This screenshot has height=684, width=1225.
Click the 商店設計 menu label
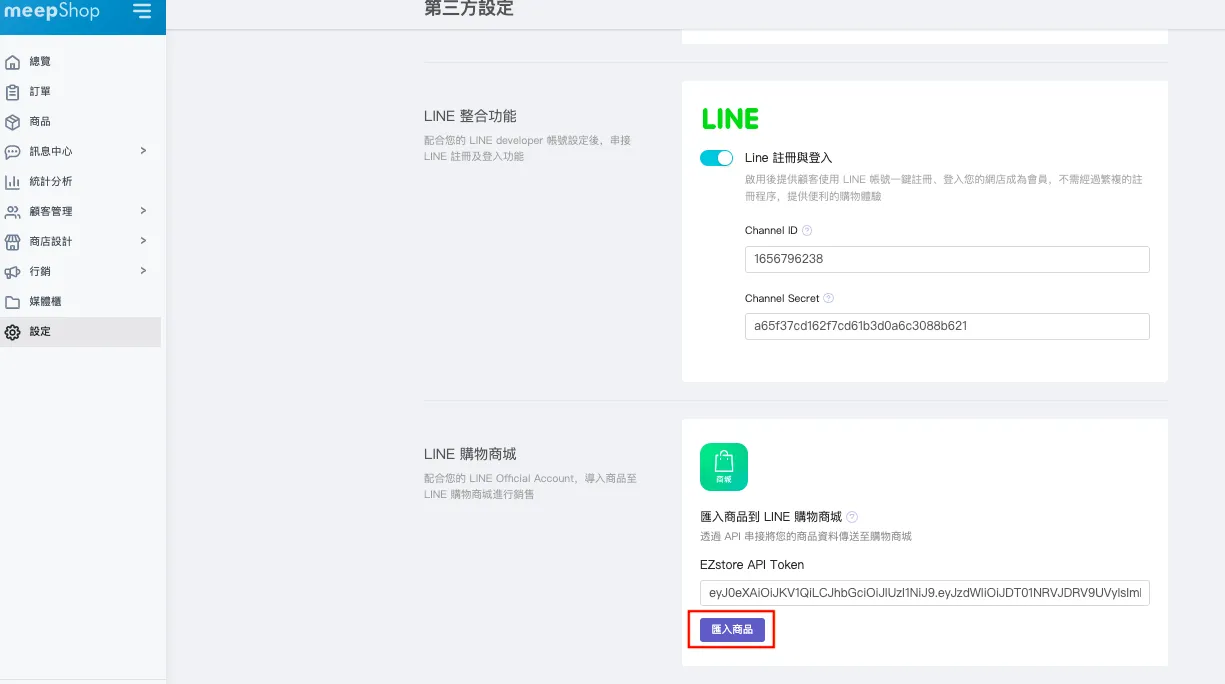(50, 242)
